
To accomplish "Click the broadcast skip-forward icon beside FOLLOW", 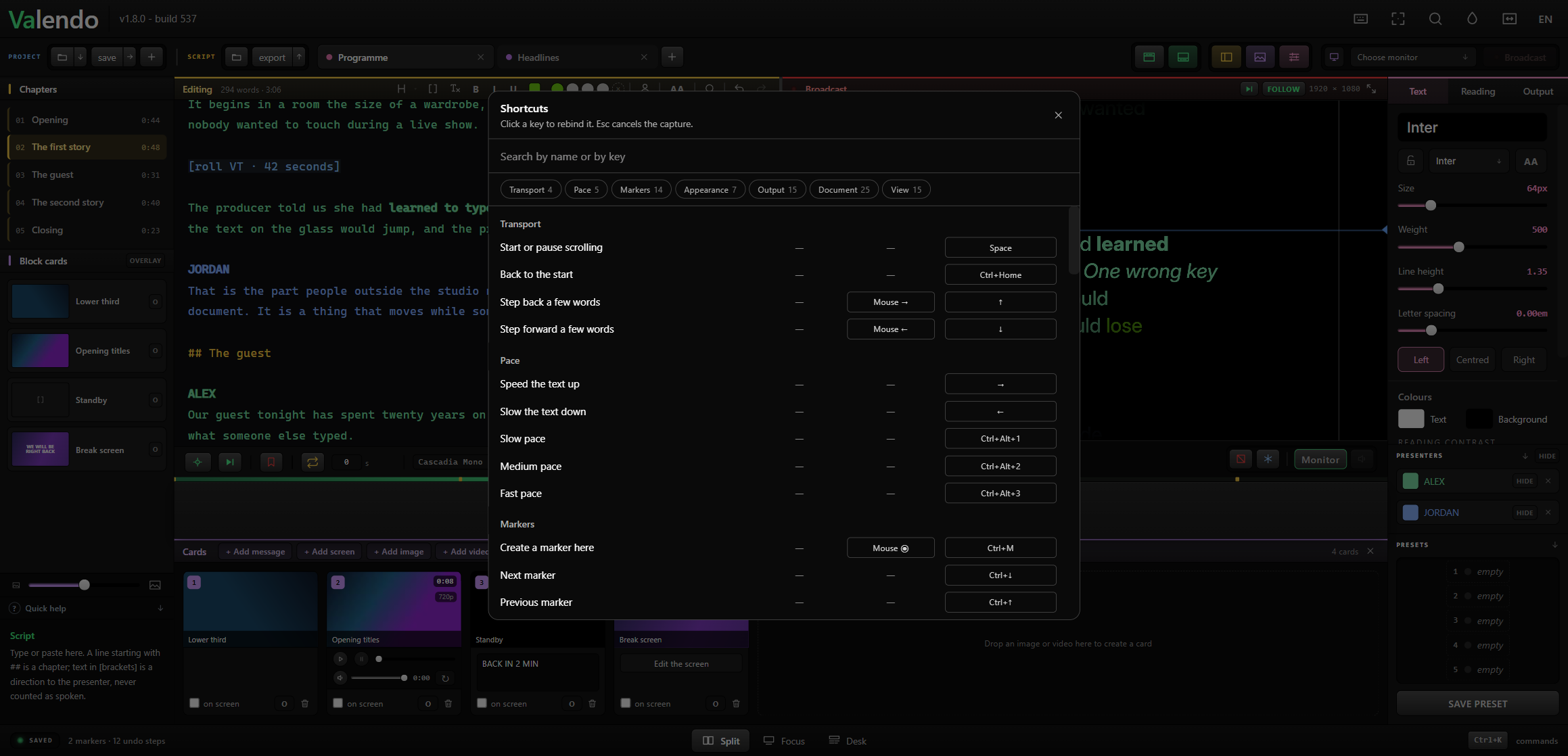I will [1249, 89].
